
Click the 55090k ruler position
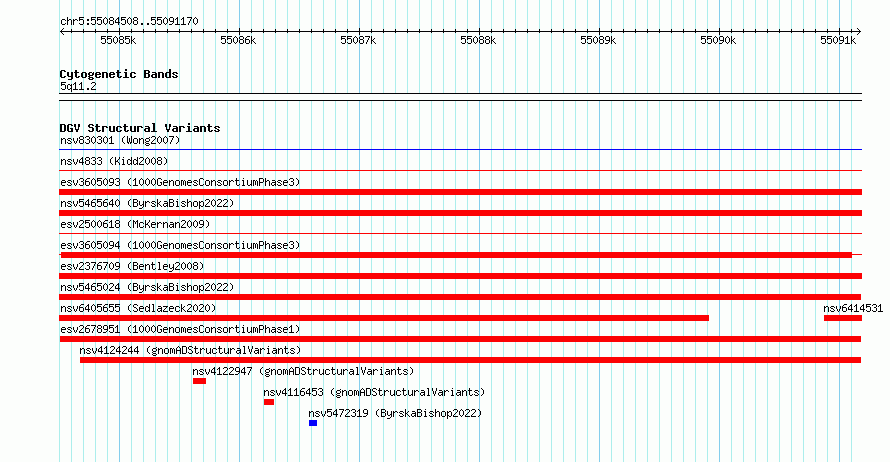pyautogui.click(x=718, y=40)
